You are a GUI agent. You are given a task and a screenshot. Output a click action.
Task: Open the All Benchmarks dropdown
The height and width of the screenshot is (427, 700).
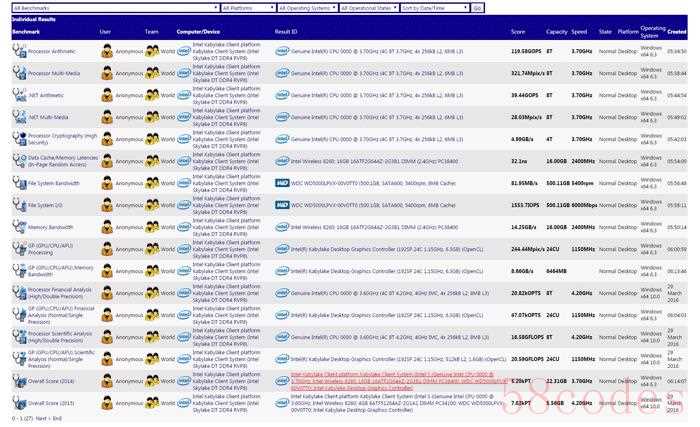116,8
